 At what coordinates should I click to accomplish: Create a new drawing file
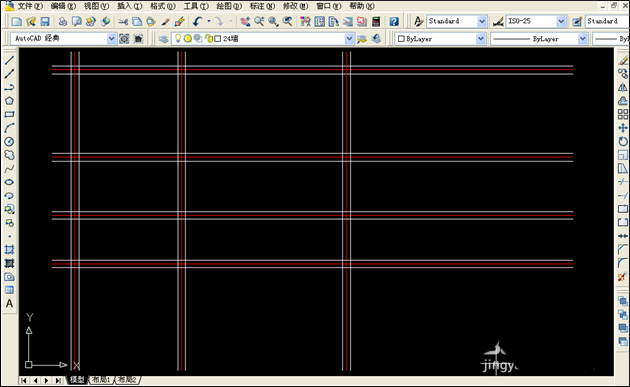click(17, 21)
